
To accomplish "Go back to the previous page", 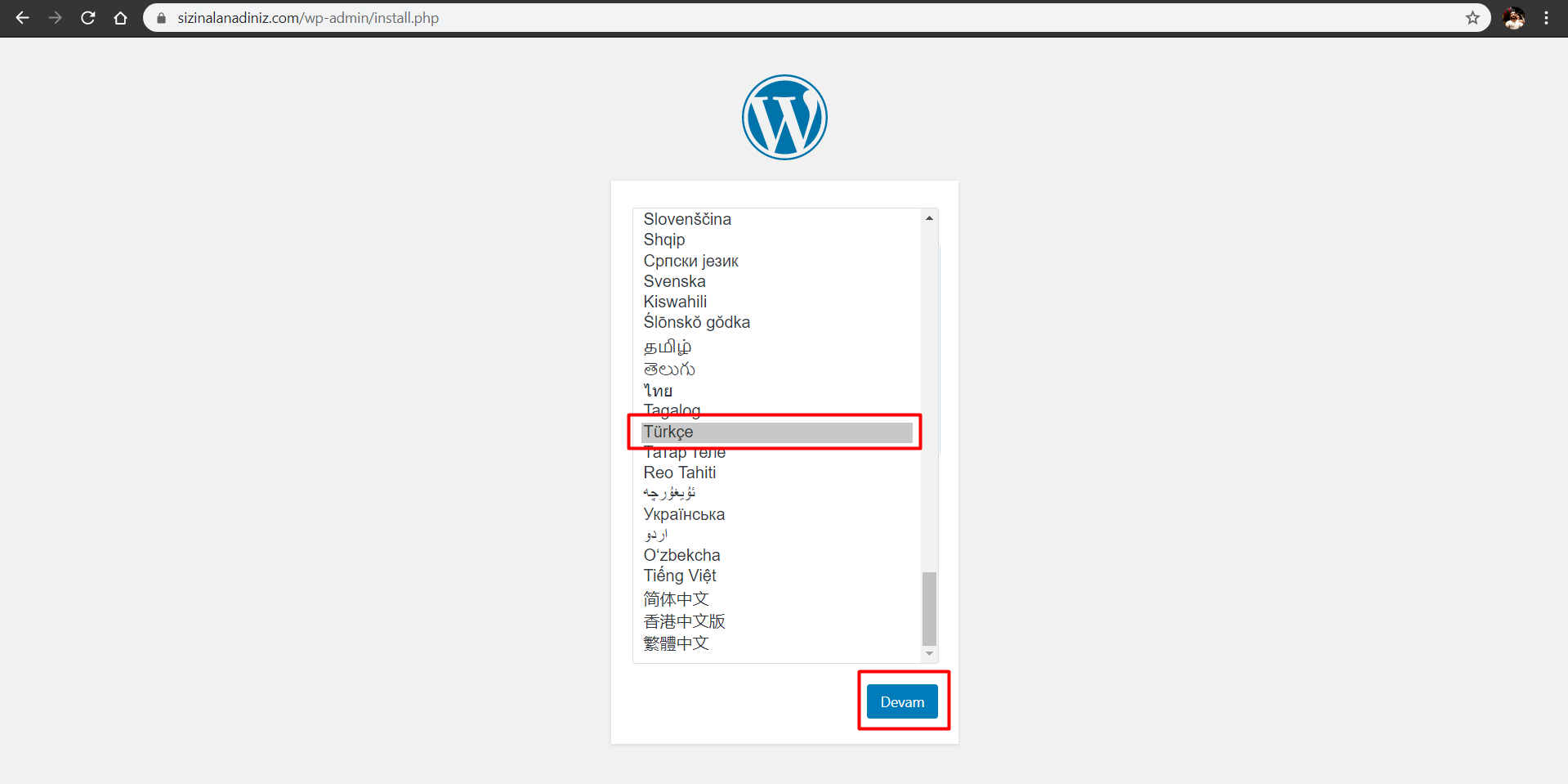I will 22,17.
